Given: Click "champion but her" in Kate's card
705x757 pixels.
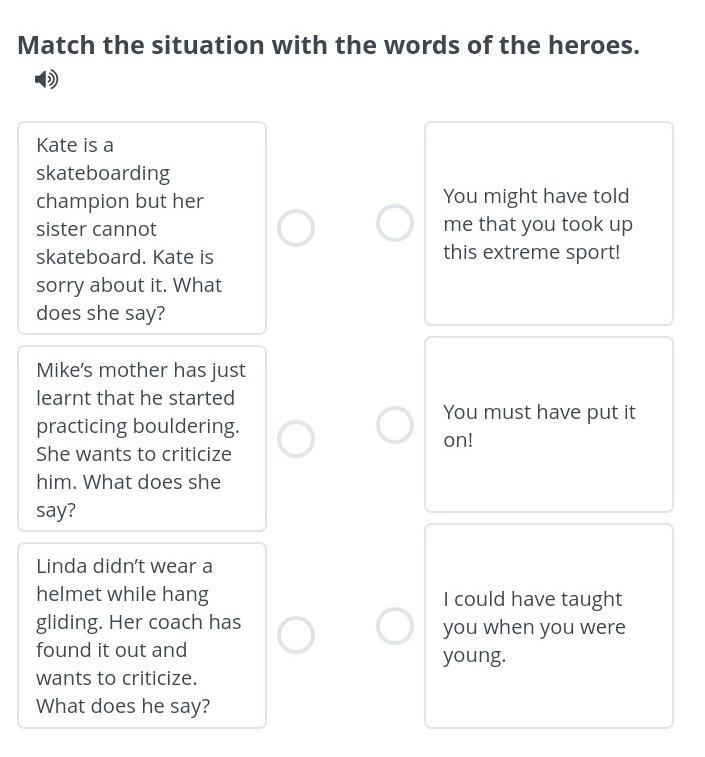Looking at the screenshot, I should pyautogui.click(x=119, y=201).
